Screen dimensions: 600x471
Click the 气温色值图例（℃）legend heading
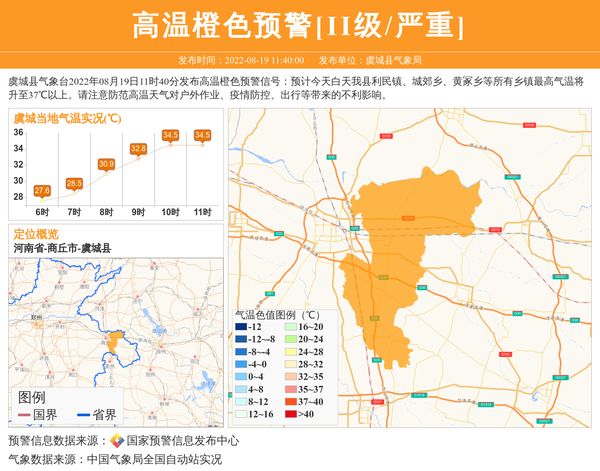[x=277, y=315]
